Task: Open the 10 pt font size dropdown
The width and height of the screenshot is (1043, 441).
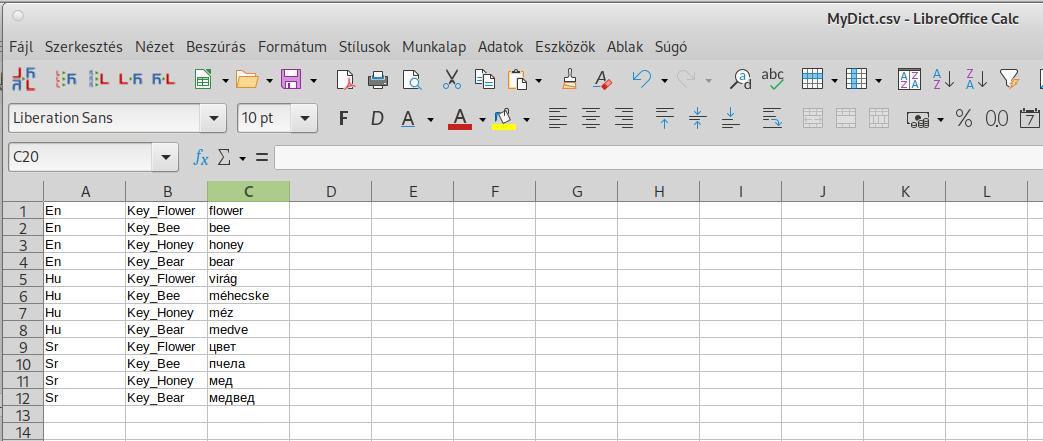Action: pyautogui.click(x=304, y=119)
